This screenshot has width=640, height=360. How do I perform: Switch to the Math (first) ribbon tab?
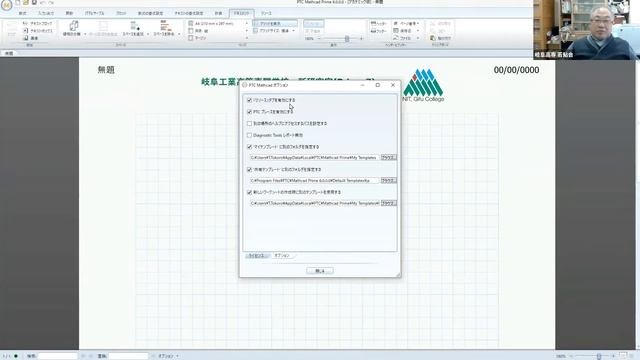coord(22,13)
